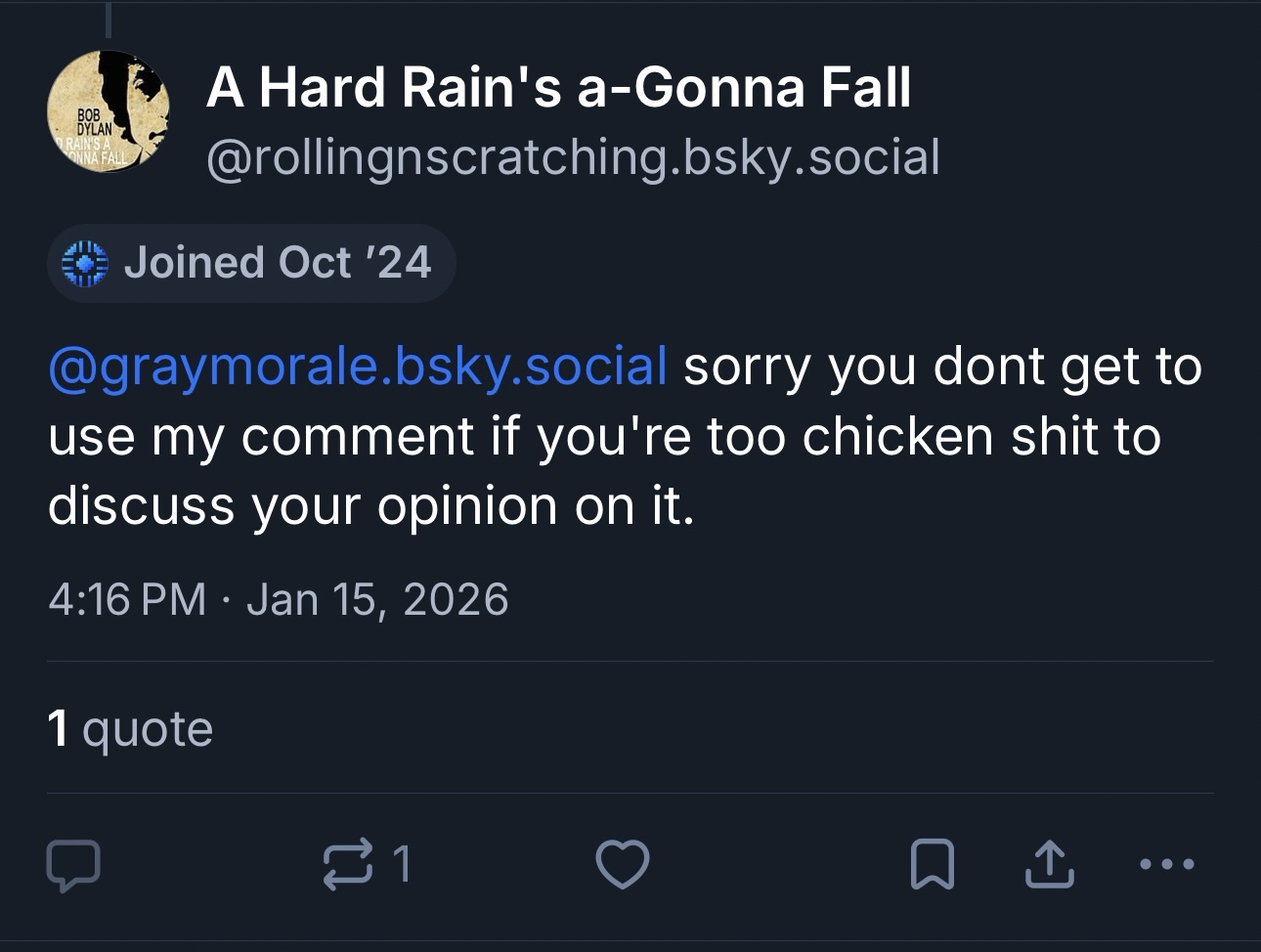Open the three-dot more options menu
Viewport: 1261px width, 952px height.
tap(1167, 864)
